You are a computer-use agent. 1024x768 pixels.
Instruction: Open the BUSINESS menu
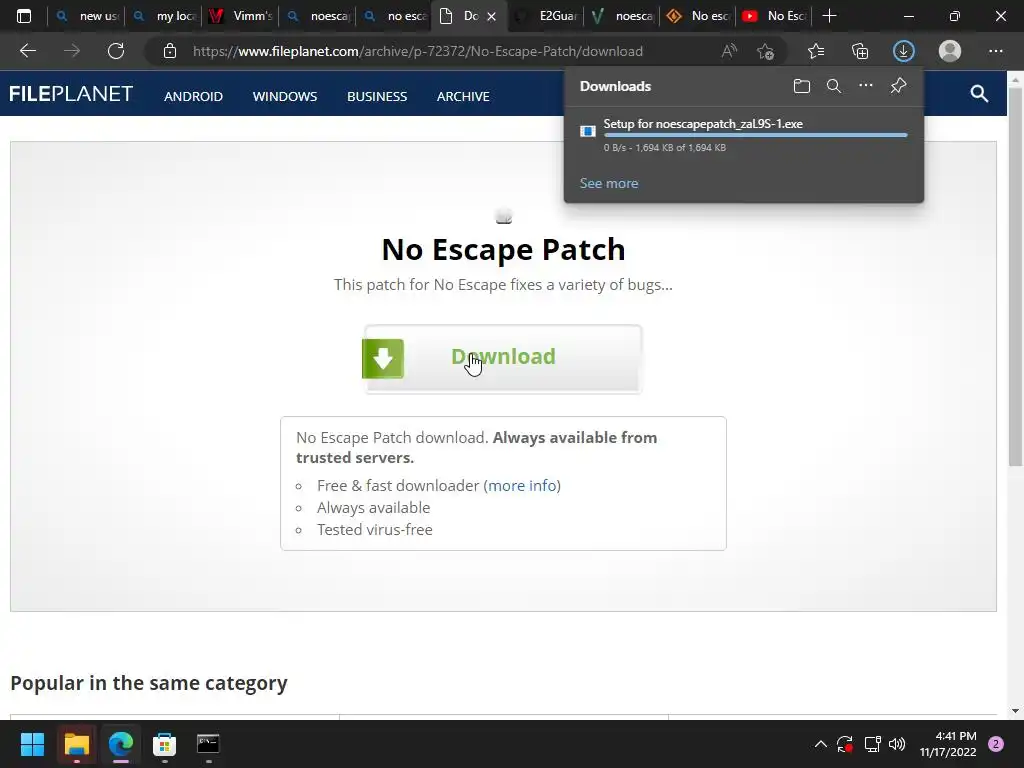(377, 97)
